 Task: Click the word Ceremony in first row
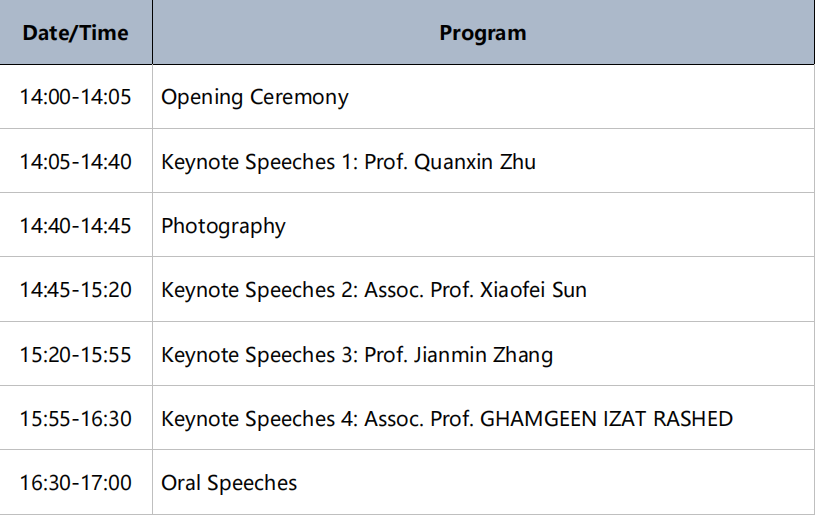point(299,98)
